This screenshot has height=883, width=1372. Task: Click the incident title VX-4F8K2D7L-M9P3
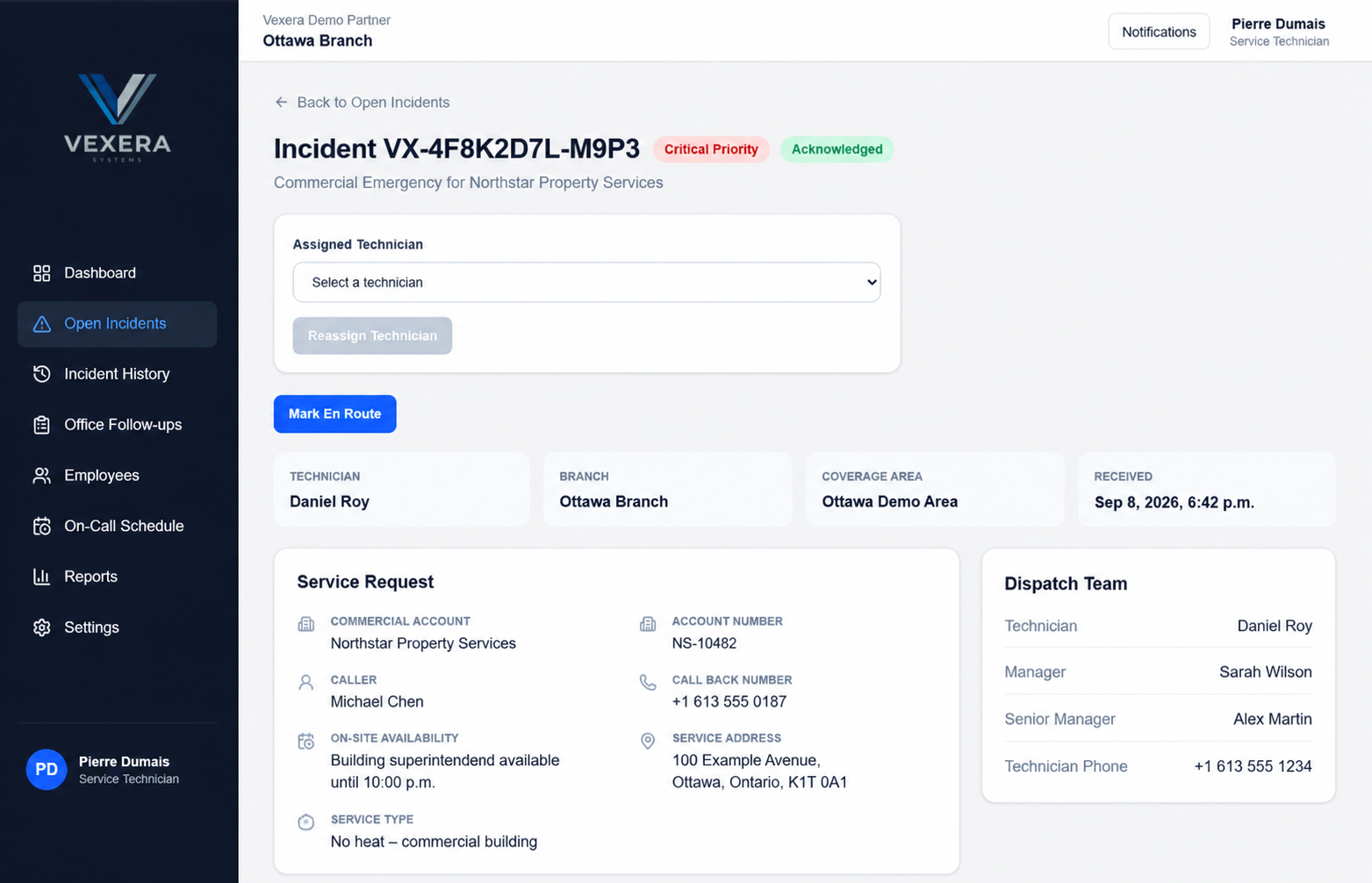456,149
